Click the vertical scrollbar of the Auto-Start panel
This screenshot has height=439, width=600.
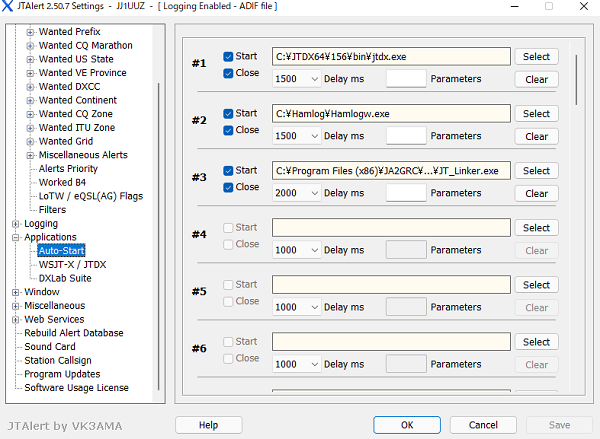[x=576, y=80]
